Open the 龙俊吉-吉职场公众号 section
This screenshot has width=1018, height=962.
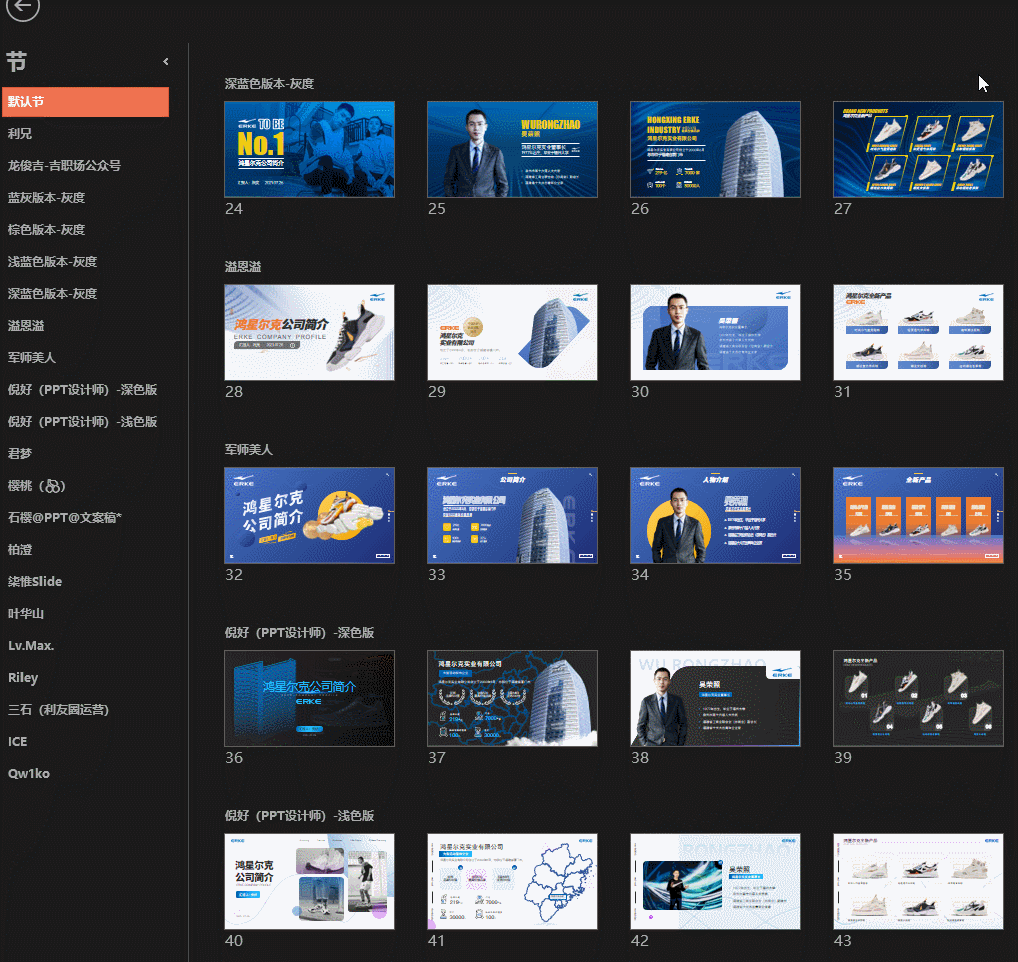(x=64, y=166)
